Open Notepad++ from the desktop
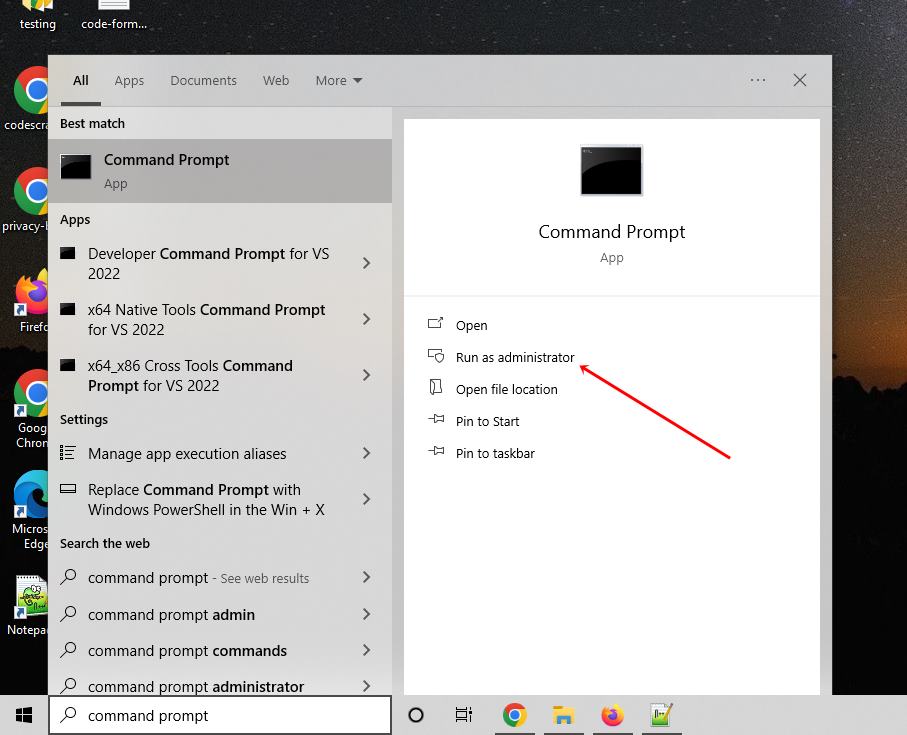This screenshot has height=735, width=907. pos(29,597)
